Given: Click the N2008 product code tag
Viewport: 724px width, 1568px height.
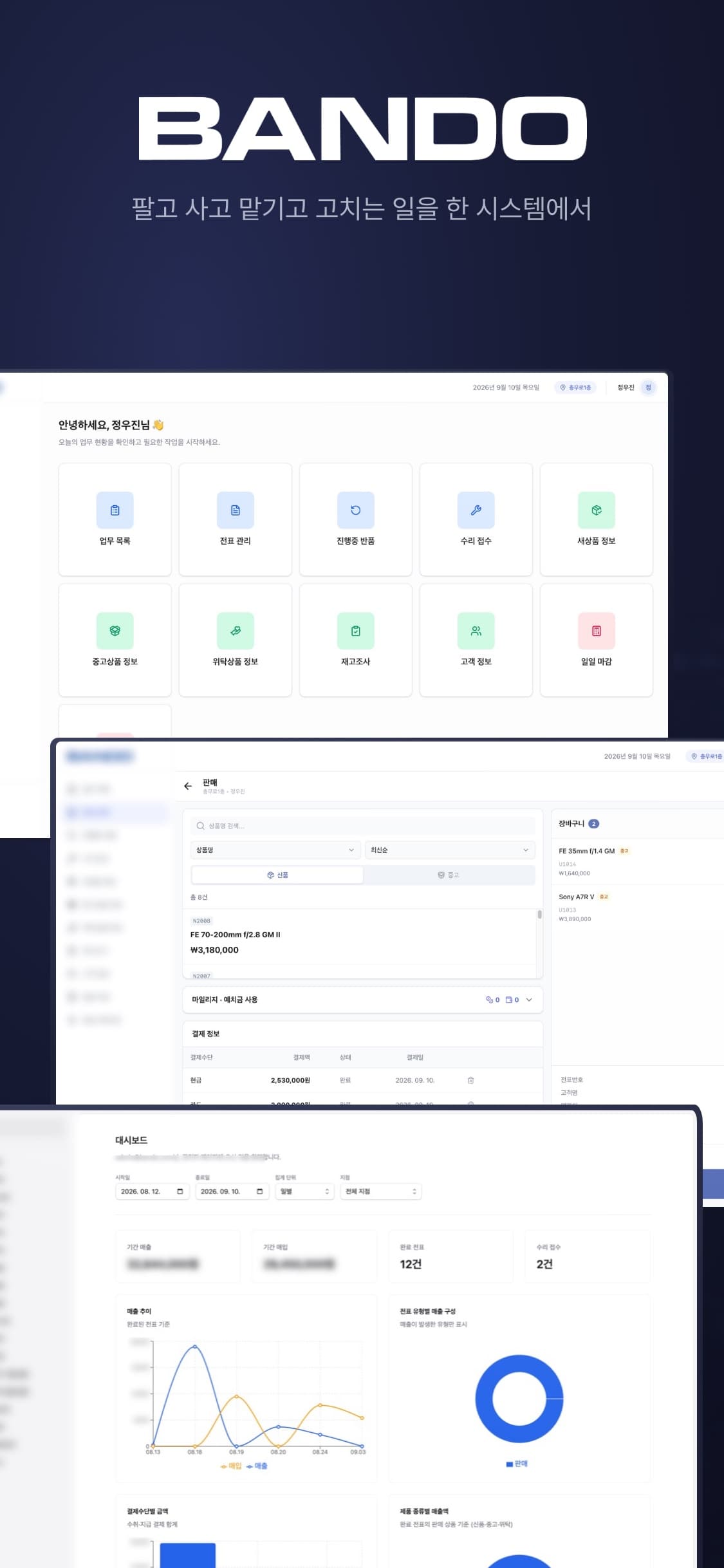Looking at the screenshot, I should tap(201, 921).
